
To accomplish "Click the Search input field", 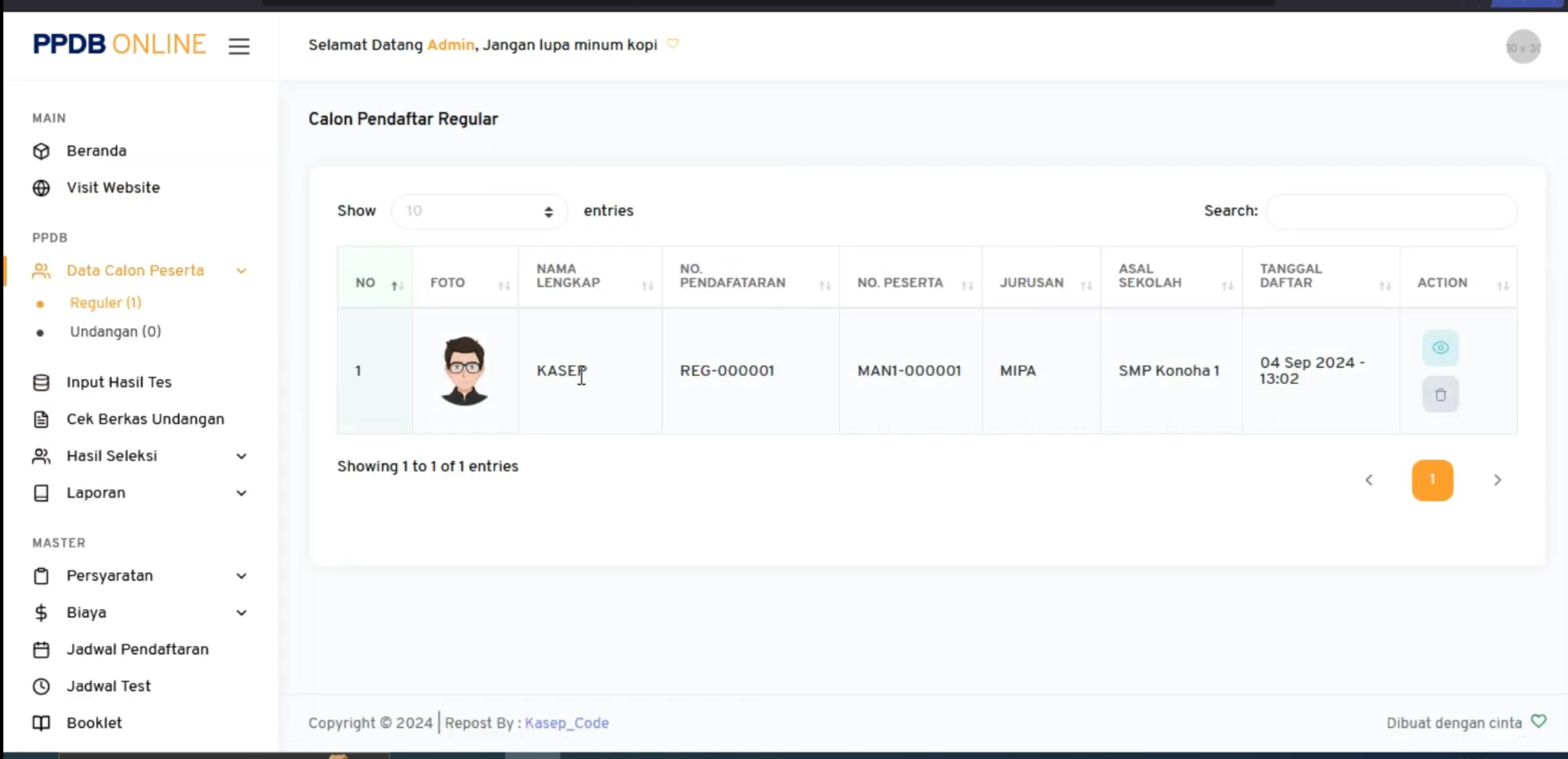I will point(1391,211).
